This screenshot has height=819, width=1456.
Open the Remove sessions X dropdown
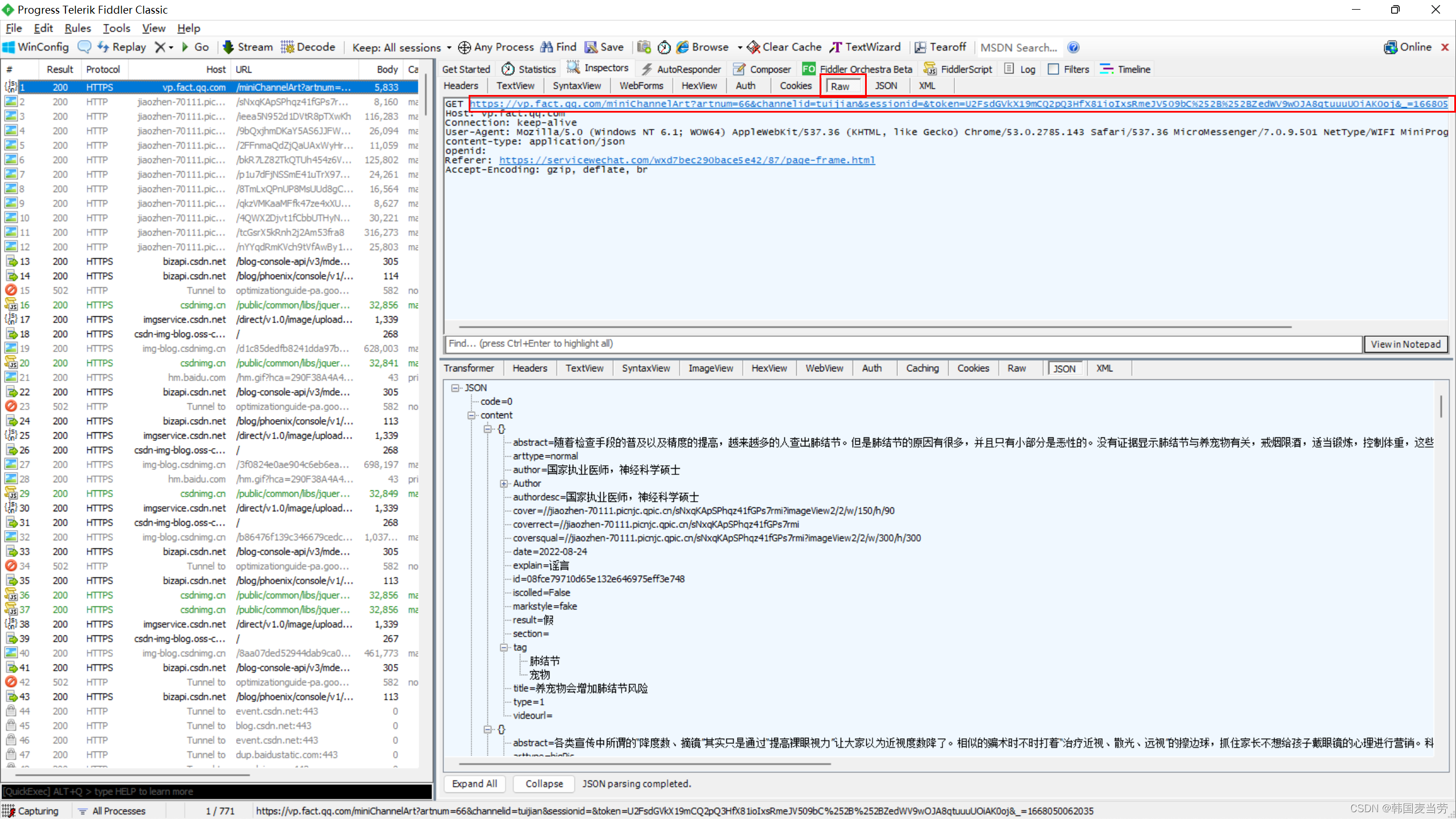point(164,47)
